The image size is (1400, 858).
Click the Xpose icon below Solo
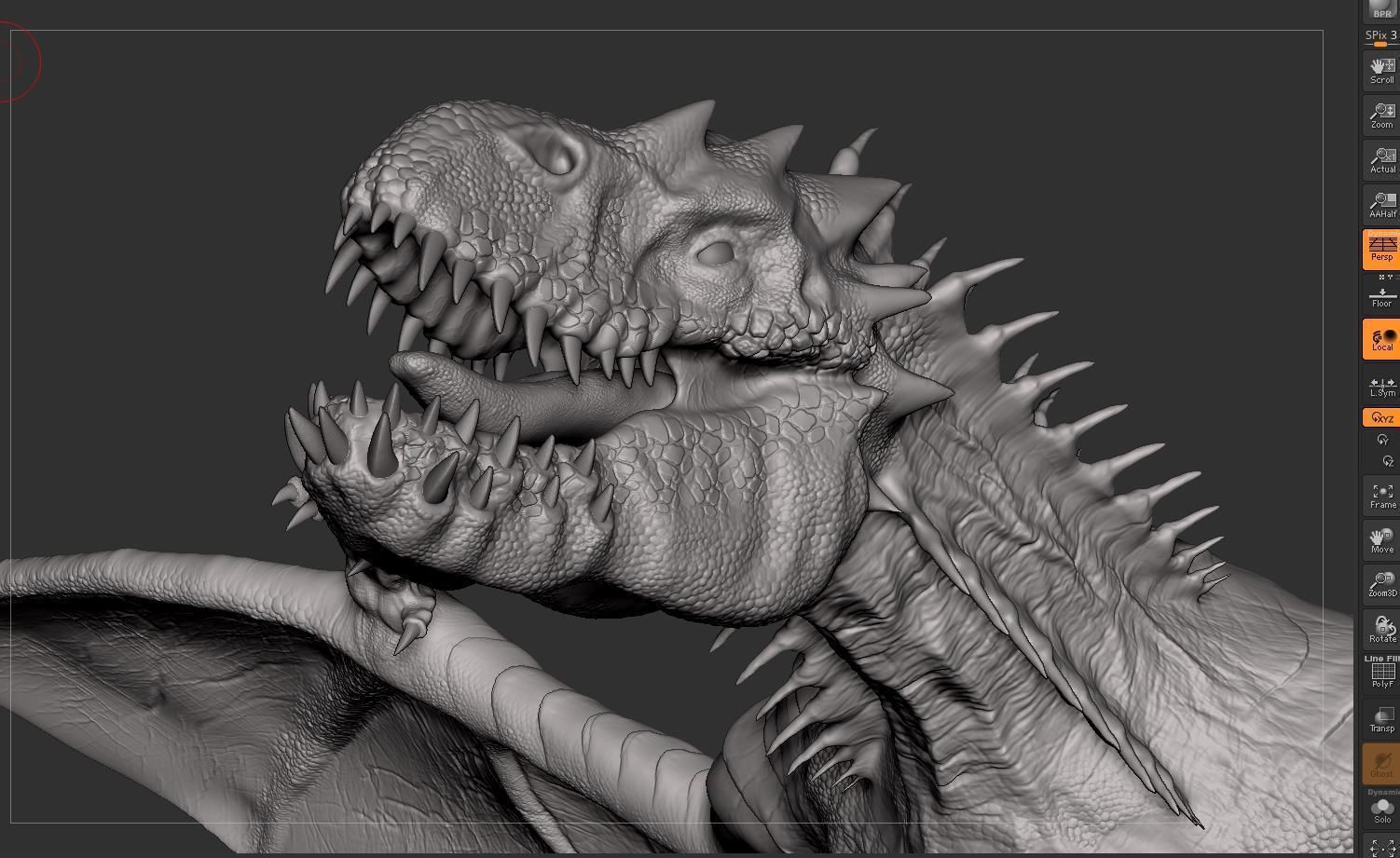(x=1383, y=846)
